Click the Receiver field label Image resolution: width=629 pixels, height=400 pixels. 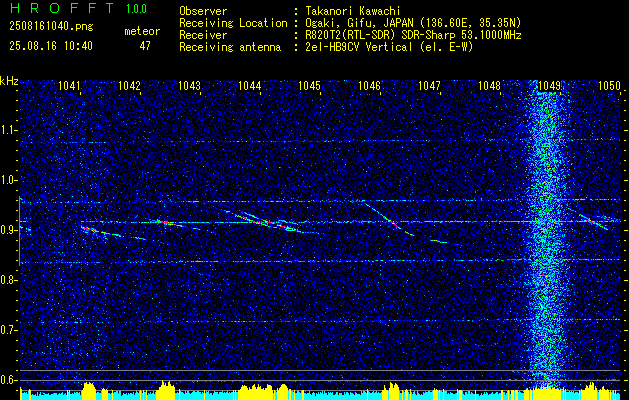[203, 35]
